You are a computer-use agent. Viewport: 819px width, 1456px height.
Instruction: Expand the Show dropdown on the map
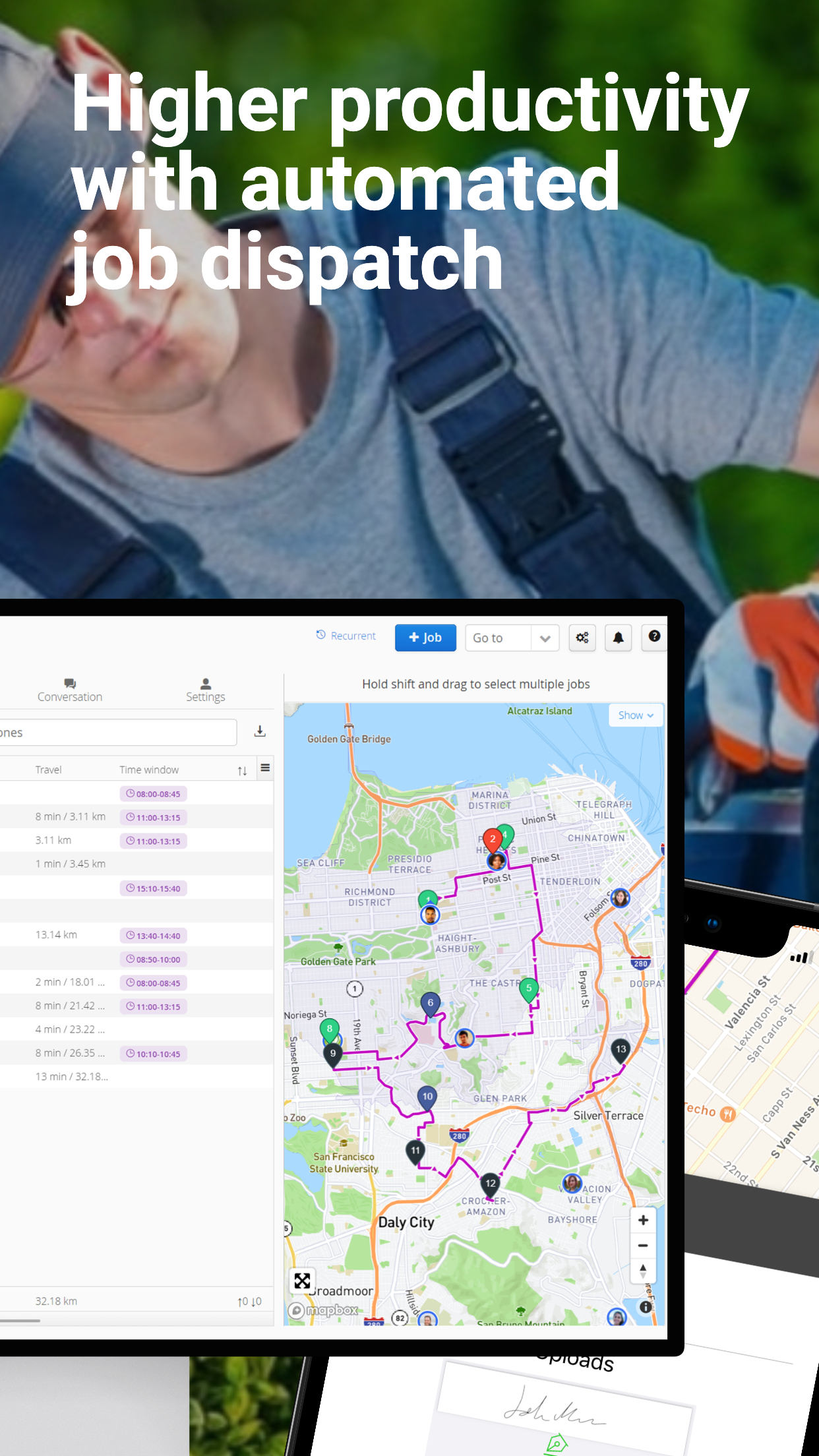[636, 715]
